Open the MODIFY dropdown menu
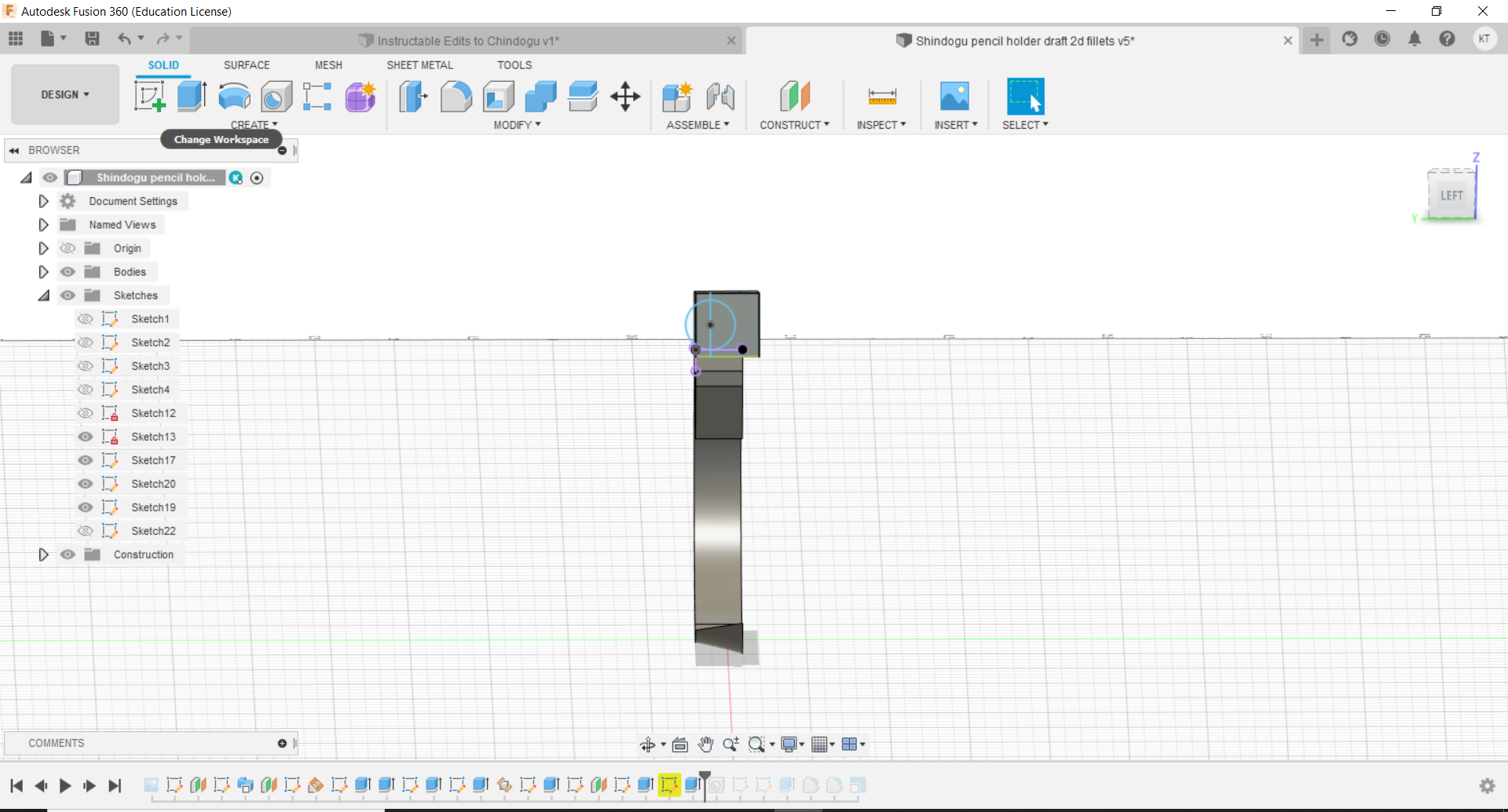This screenshot has height=812, width=1508. (x=517, y=125)
